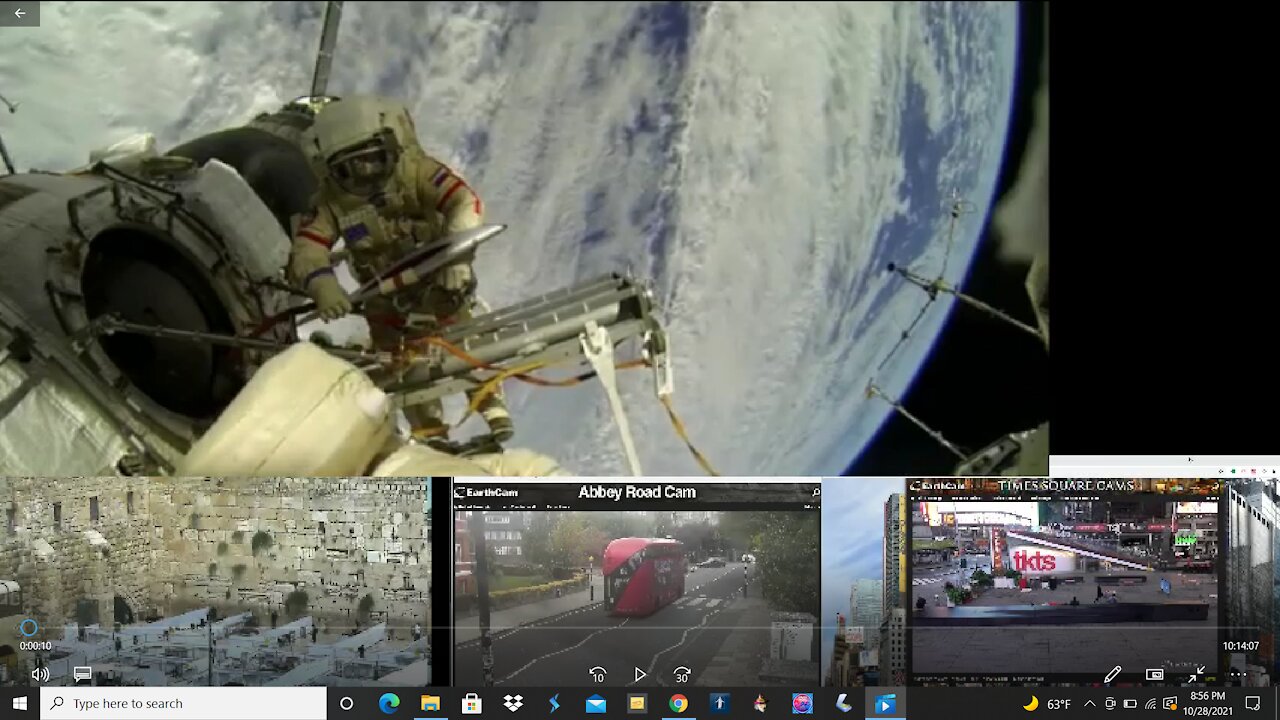Switch to Google Chrome in the taskbar
This screenshot has width=1280, height=720.
678,703
